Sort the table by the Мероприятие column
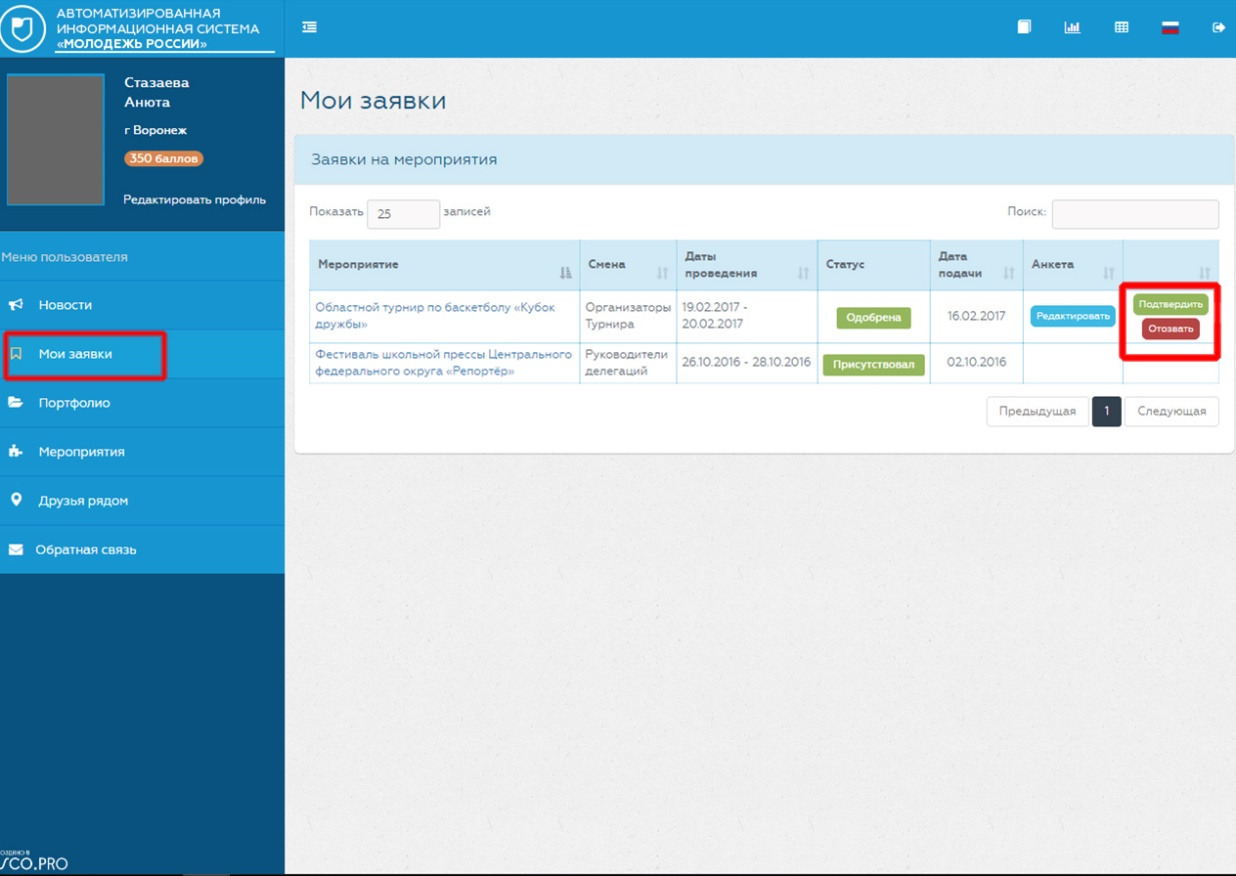 click(x=444, y=265)
